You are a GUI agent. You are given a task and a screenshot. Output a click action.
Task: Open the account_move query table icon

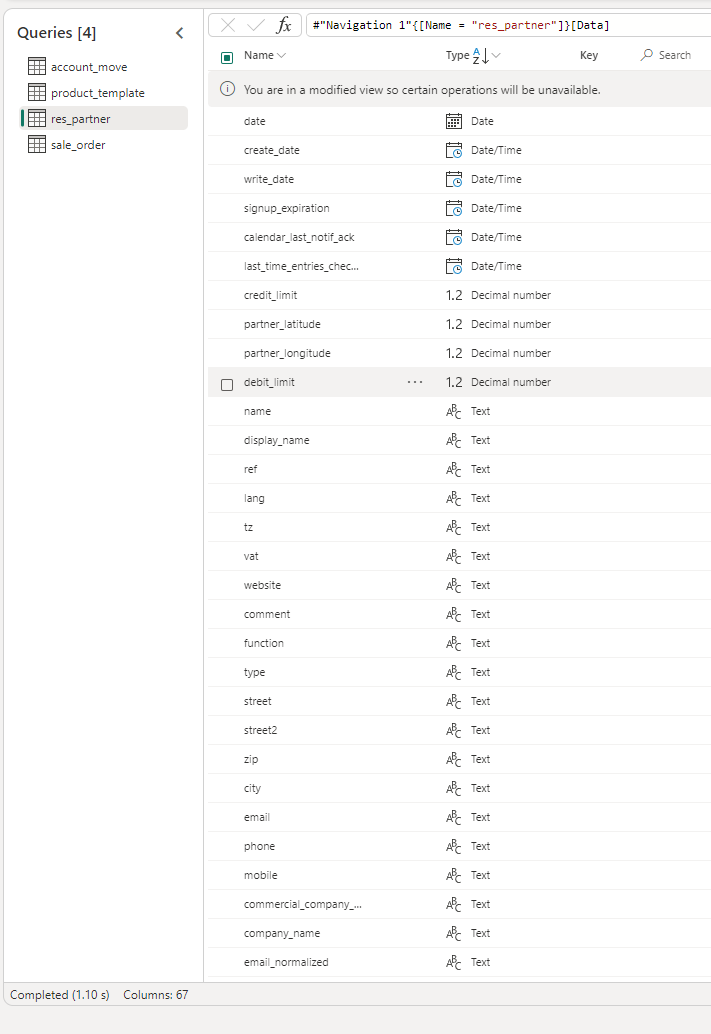point(37,66)
